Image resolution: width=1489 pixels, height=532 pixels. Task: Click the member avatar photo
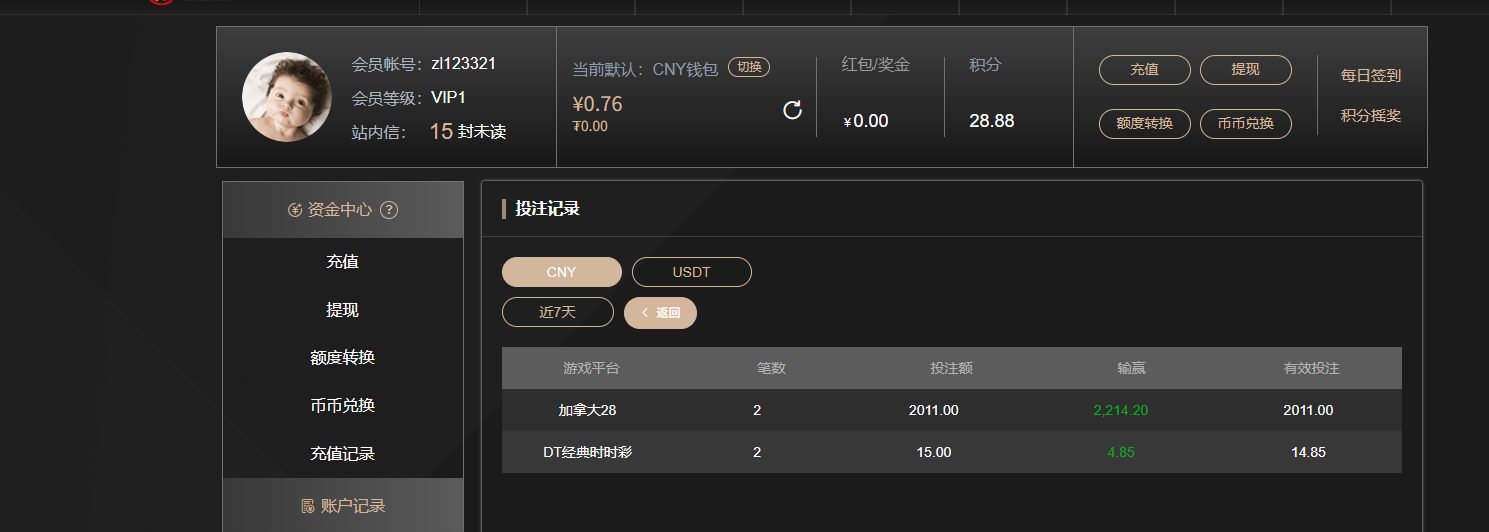tap(287, 97)
